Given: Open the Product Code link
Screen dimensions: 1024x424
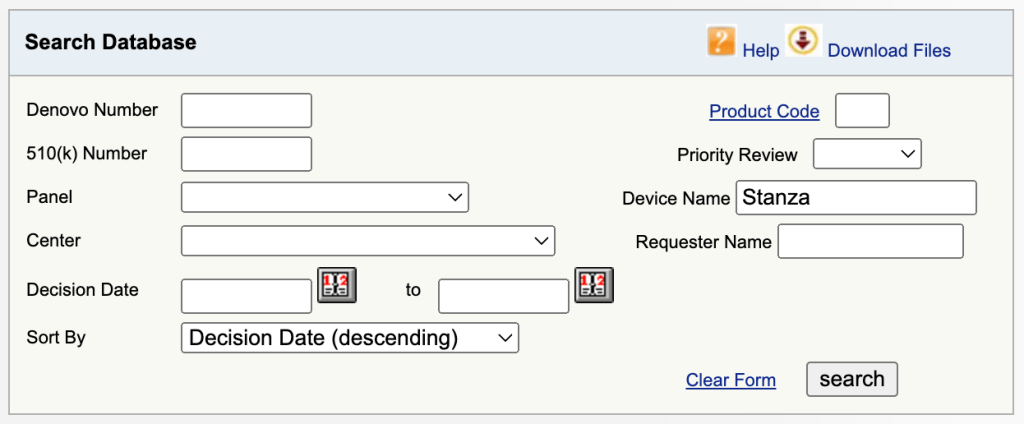Looking at the screenshot, I should coord(764,112).
